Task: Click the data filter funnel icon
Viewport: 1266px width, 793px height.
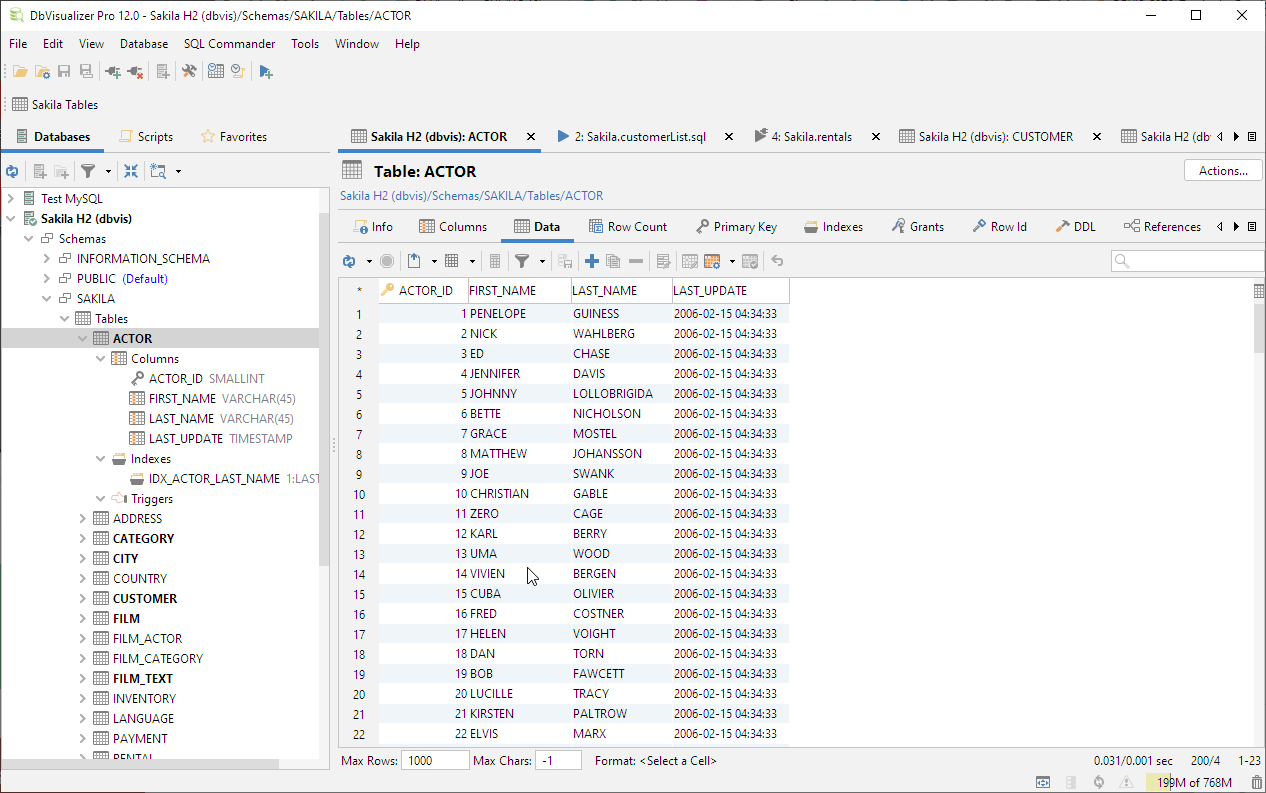Action: [522, 261]
